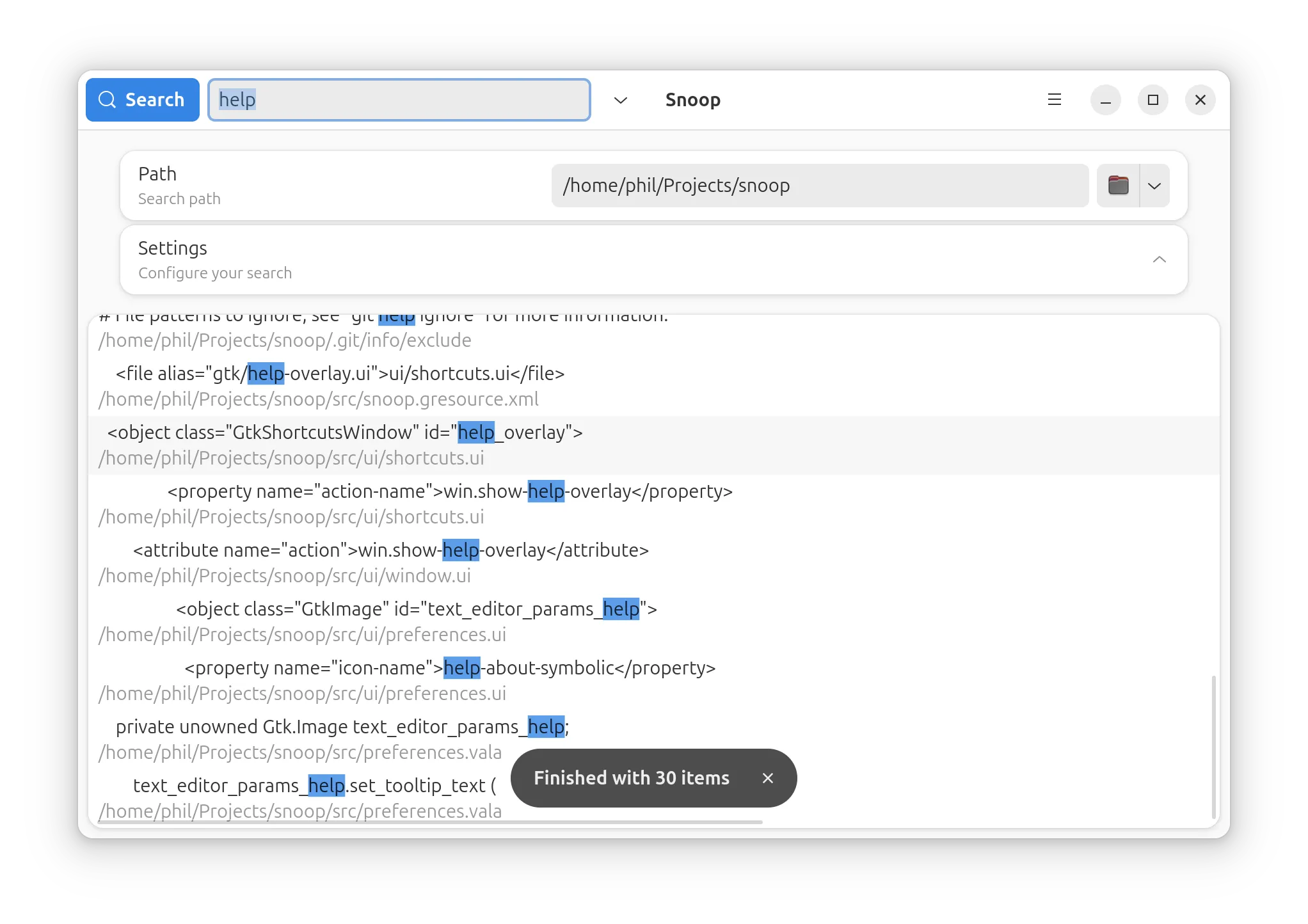Maximize the Snoop window
Image resolution: width=1308 pixels, height=924 pixels.
[x=1152, y=100]
